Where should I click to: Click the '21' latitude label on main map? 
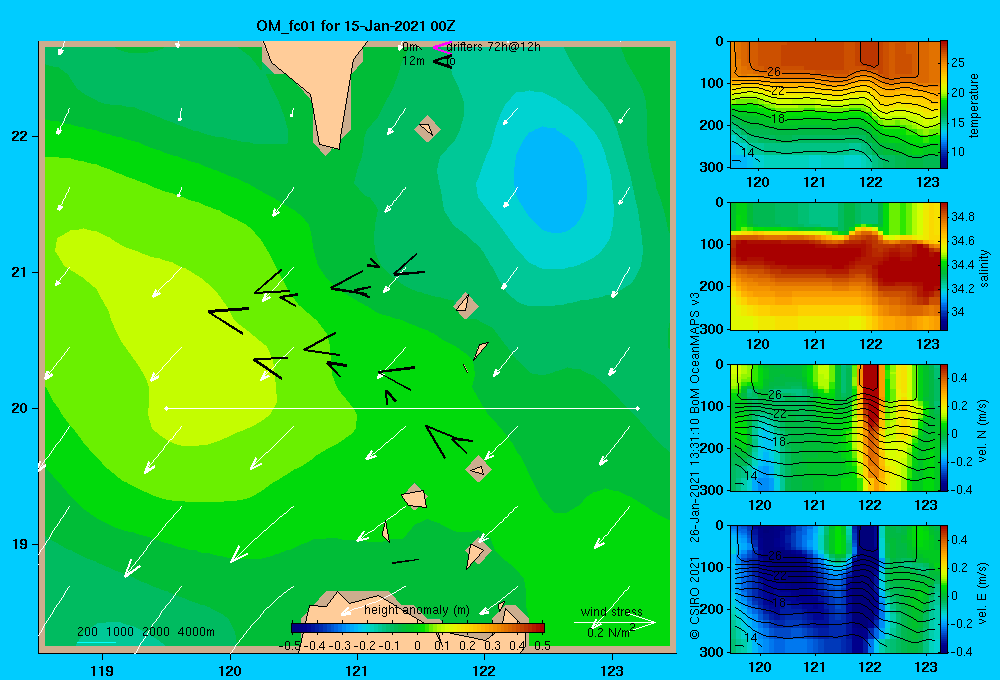click(x=20, y=272)
